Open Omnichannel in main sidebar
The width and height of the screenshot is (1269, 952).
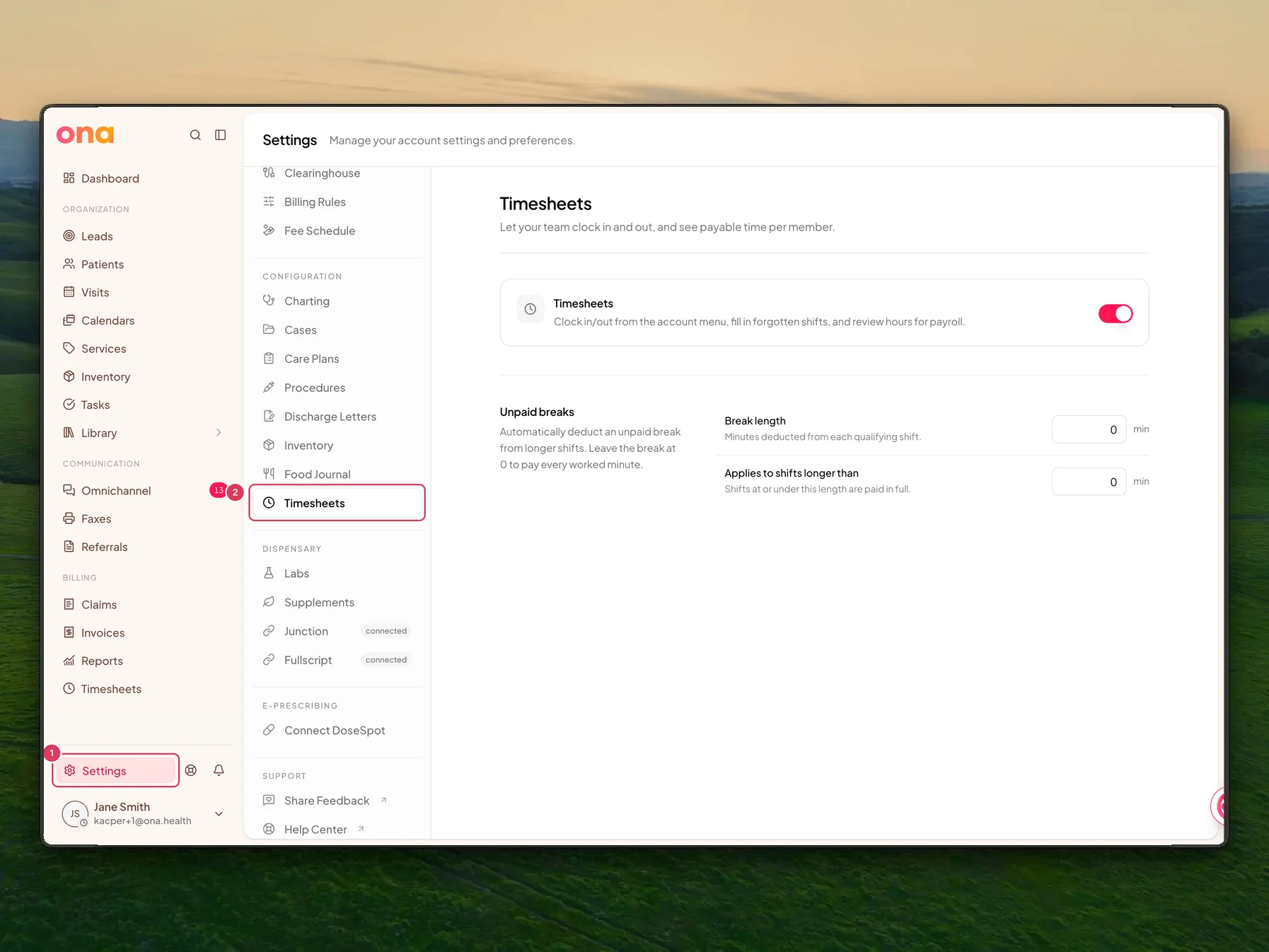point(143,491)
